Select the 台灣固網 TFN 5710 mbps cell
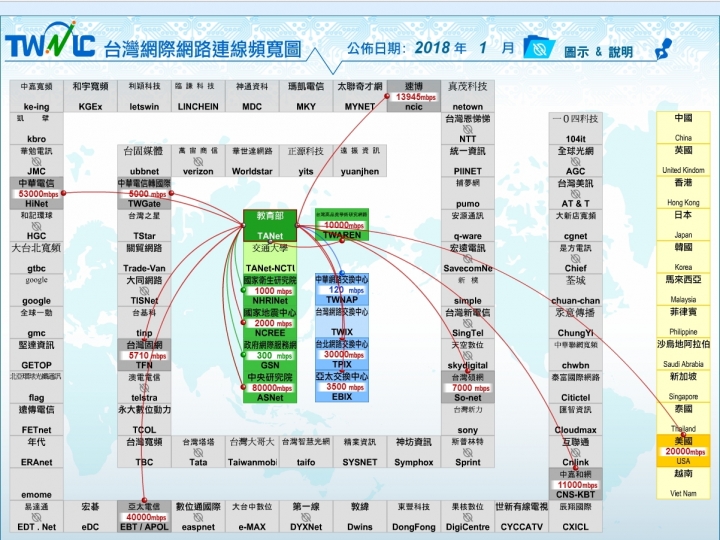This screenshot has width=720, height=540. click(x=144, y=355)
